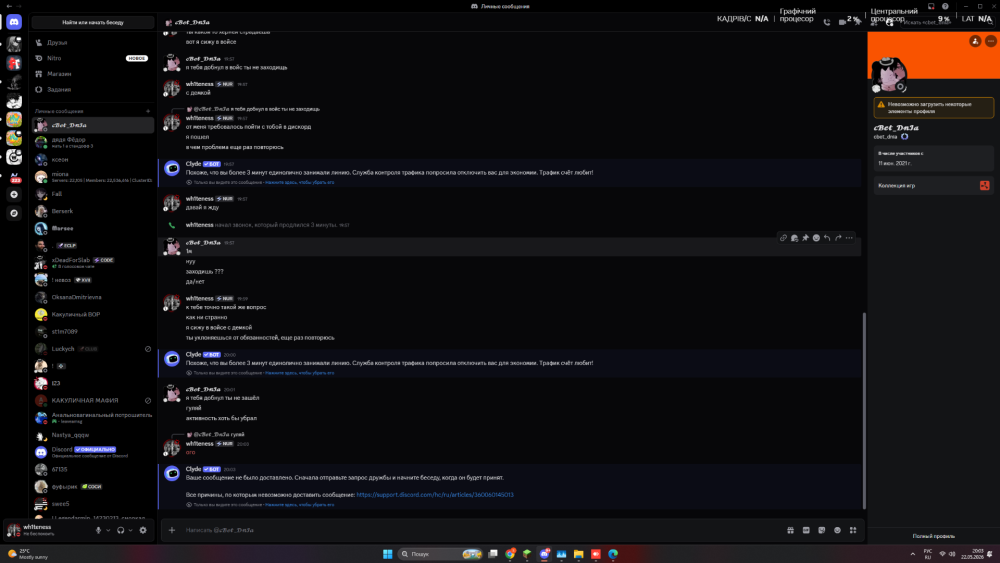Go back with left arrow in title bar
This screenshot has width=1000, height=563.
click(x=9, y=6)
